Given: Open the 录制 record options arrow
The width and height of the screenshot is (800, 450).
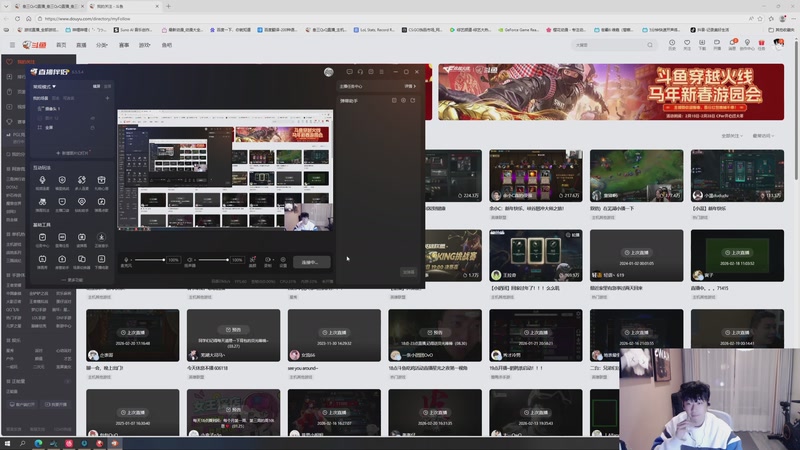Looking at the screenshot, I should 272,260.
